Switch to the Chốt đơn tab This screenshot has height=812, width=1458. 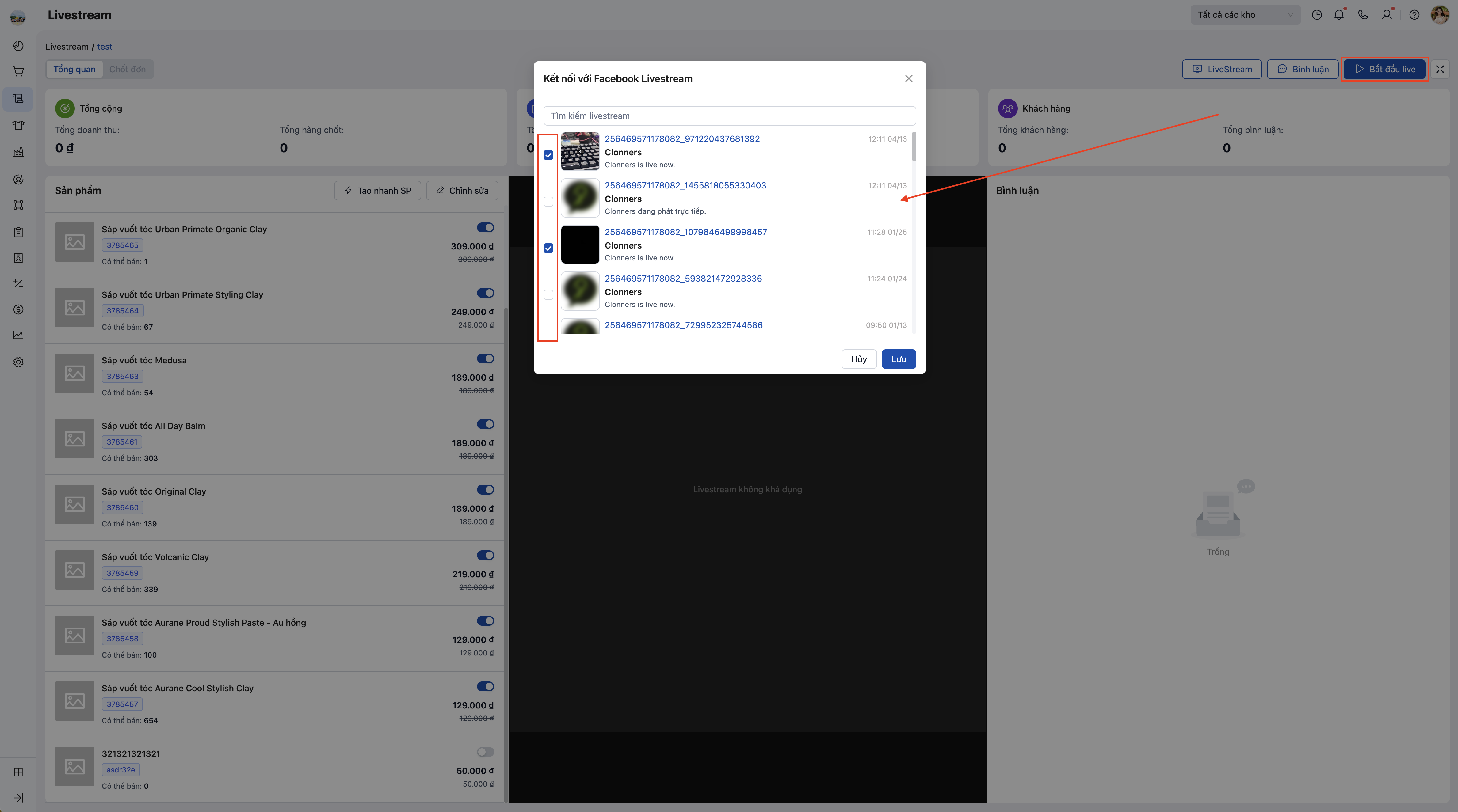pos(127,69)
